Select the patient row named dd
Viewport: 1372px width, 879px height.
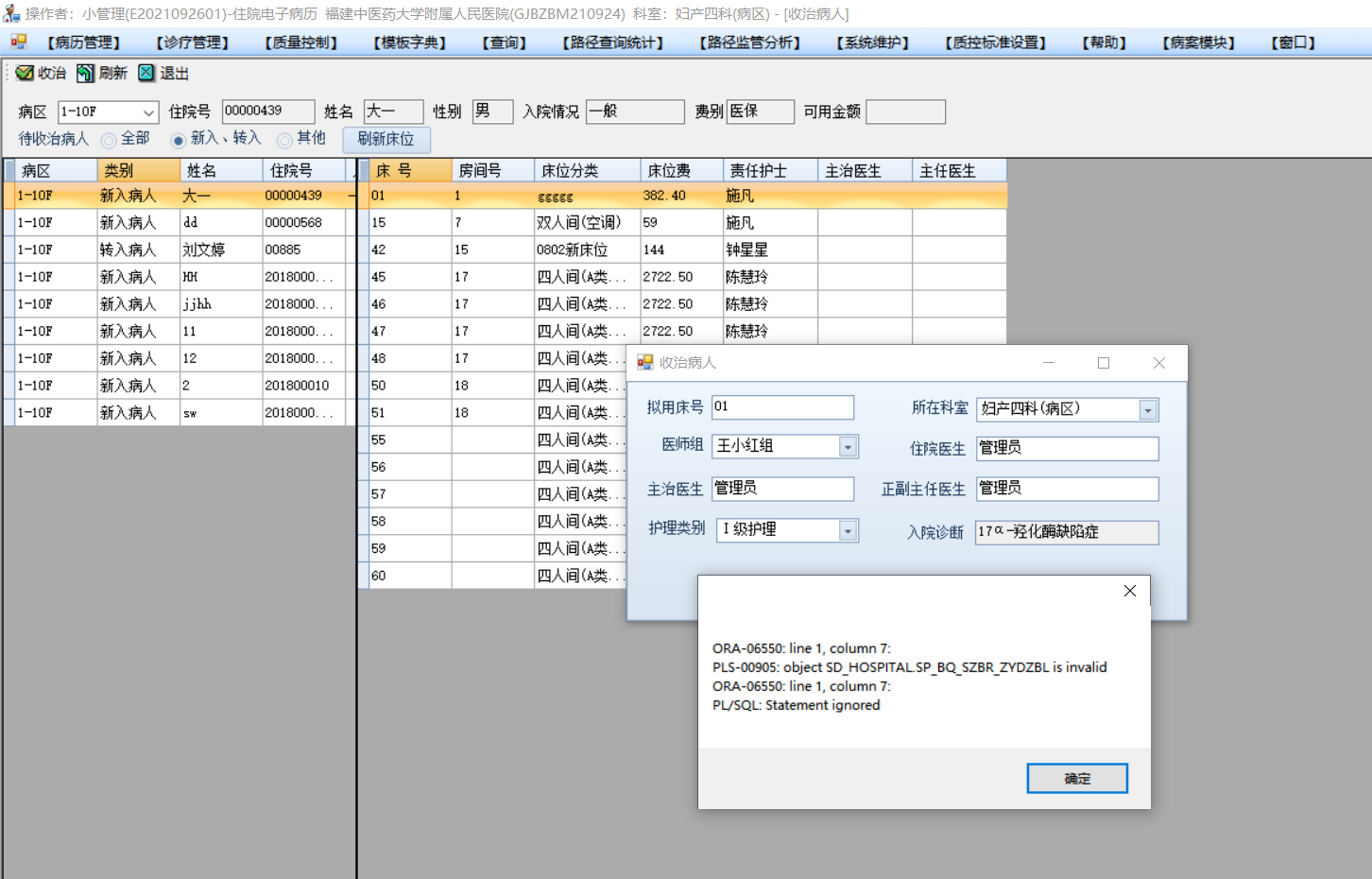tap(180, 222)
